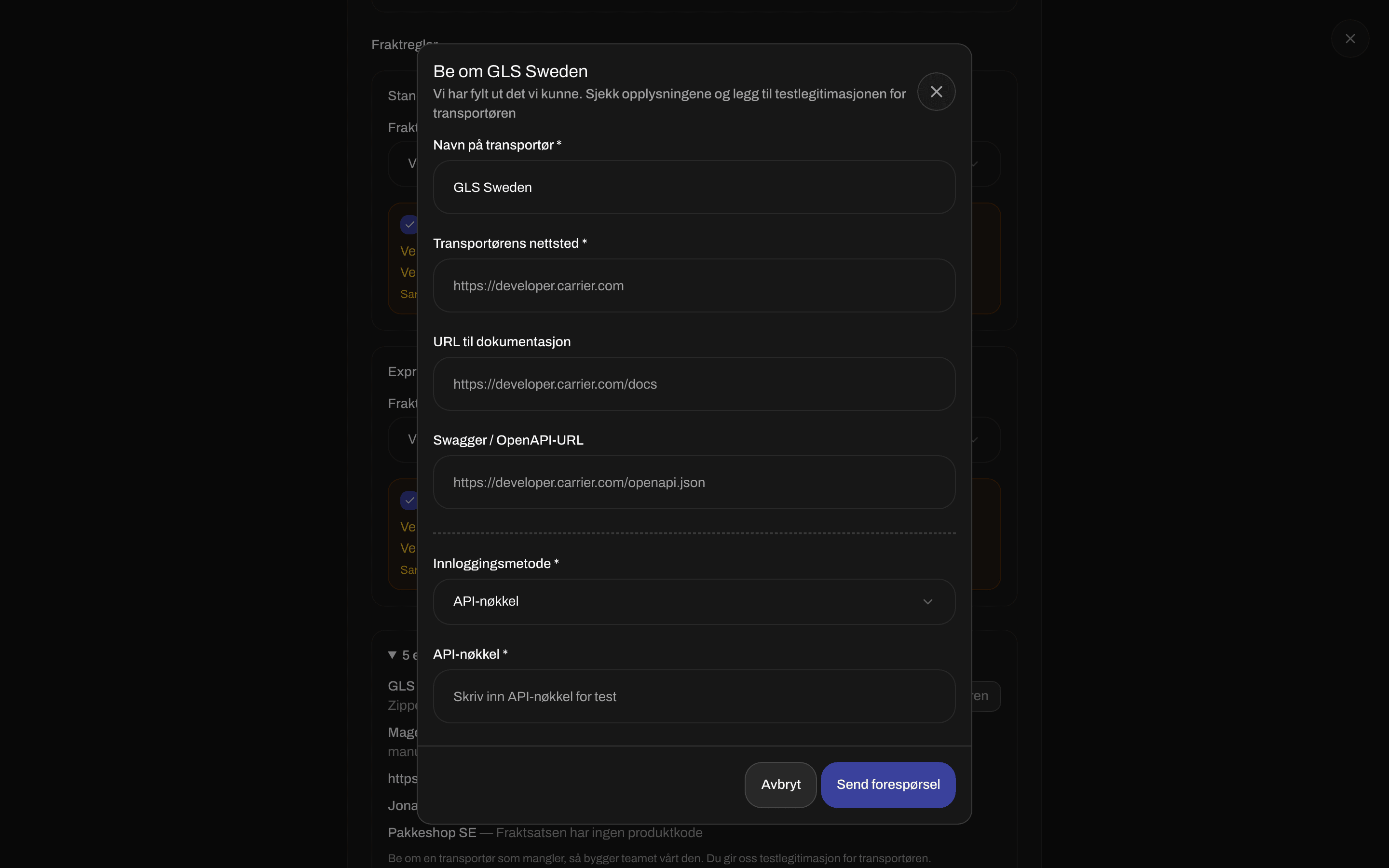
Task: Close the Be om GLS Sweden dialog
Action: [936, 92]
